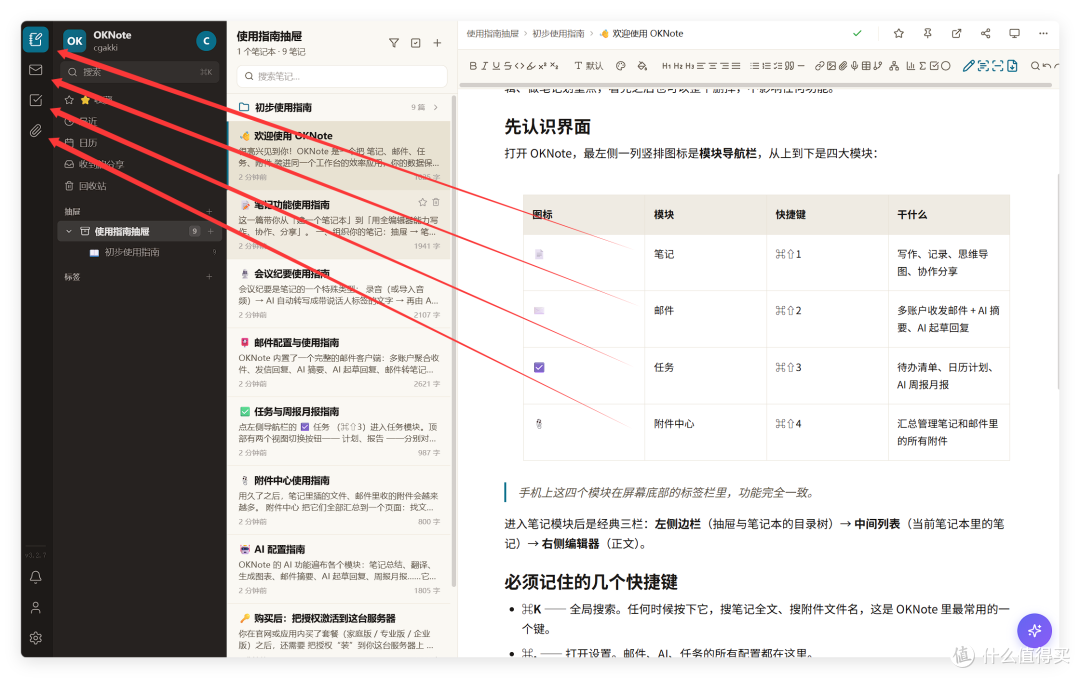Set Heading 3 style

click(x=689, y=66)
